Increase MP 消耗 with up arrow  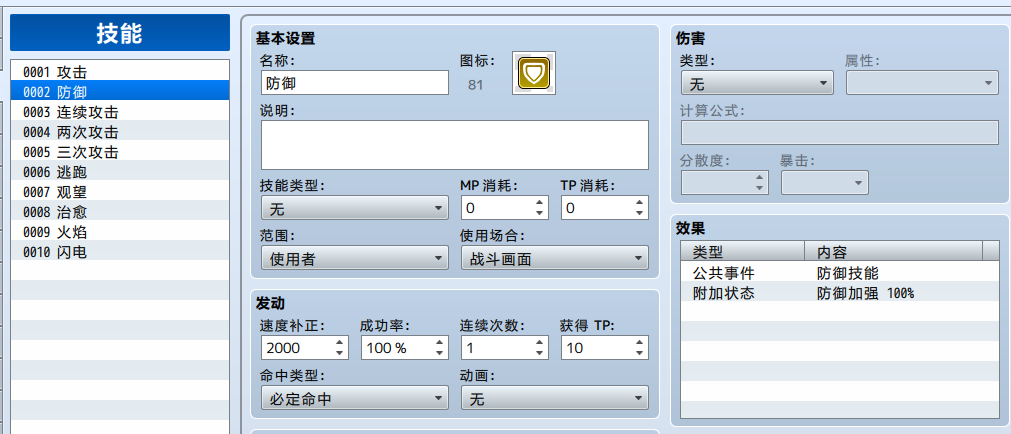539,202
